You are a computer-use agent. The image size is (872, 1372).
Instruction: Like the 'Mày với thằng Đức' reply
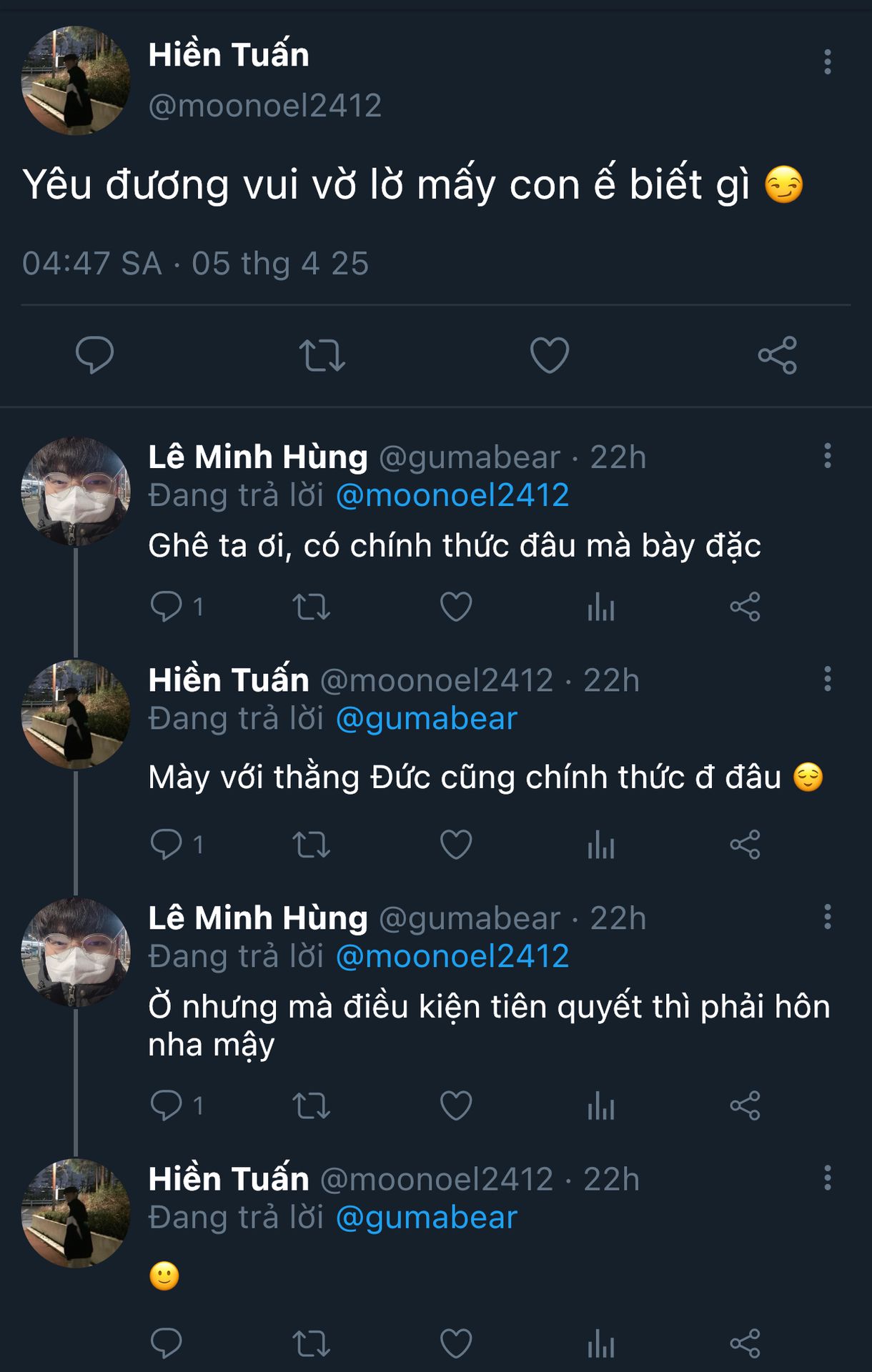(x=456, y=845)
